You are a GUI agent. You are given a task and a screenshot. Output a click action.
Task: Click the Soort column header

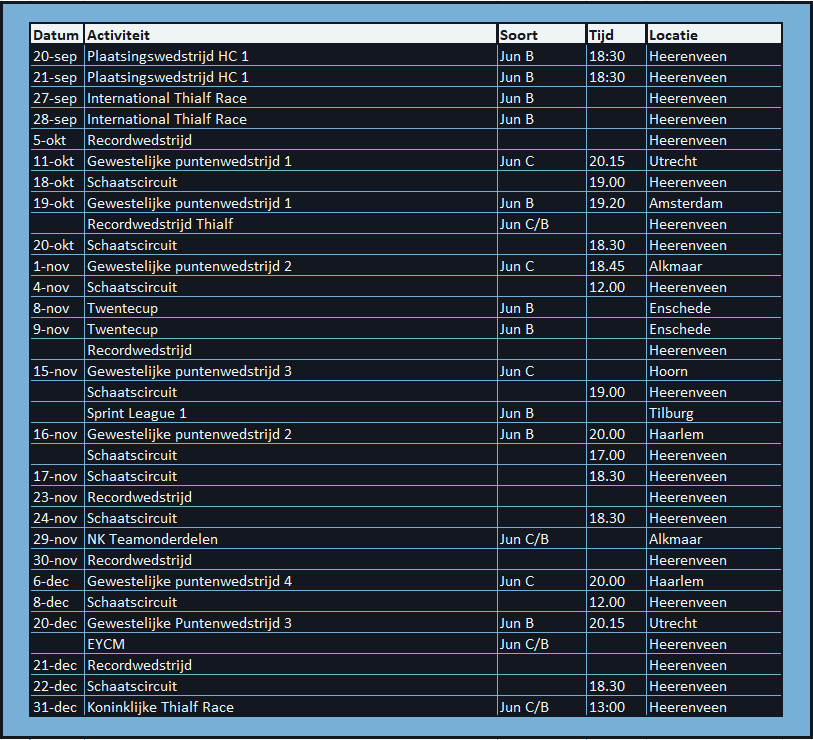(x=519, y=35)
